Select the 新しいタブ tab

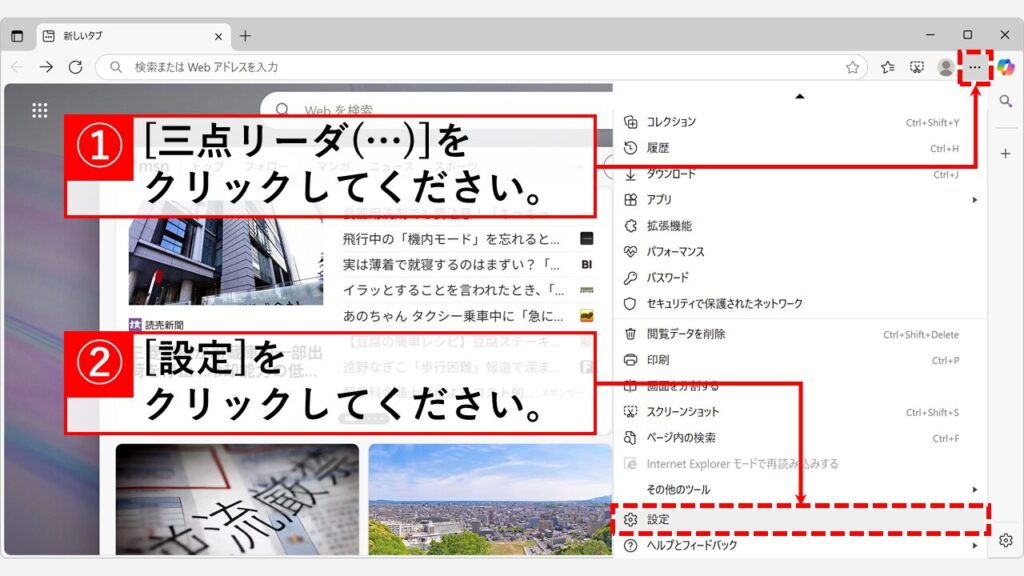point(131,36)
